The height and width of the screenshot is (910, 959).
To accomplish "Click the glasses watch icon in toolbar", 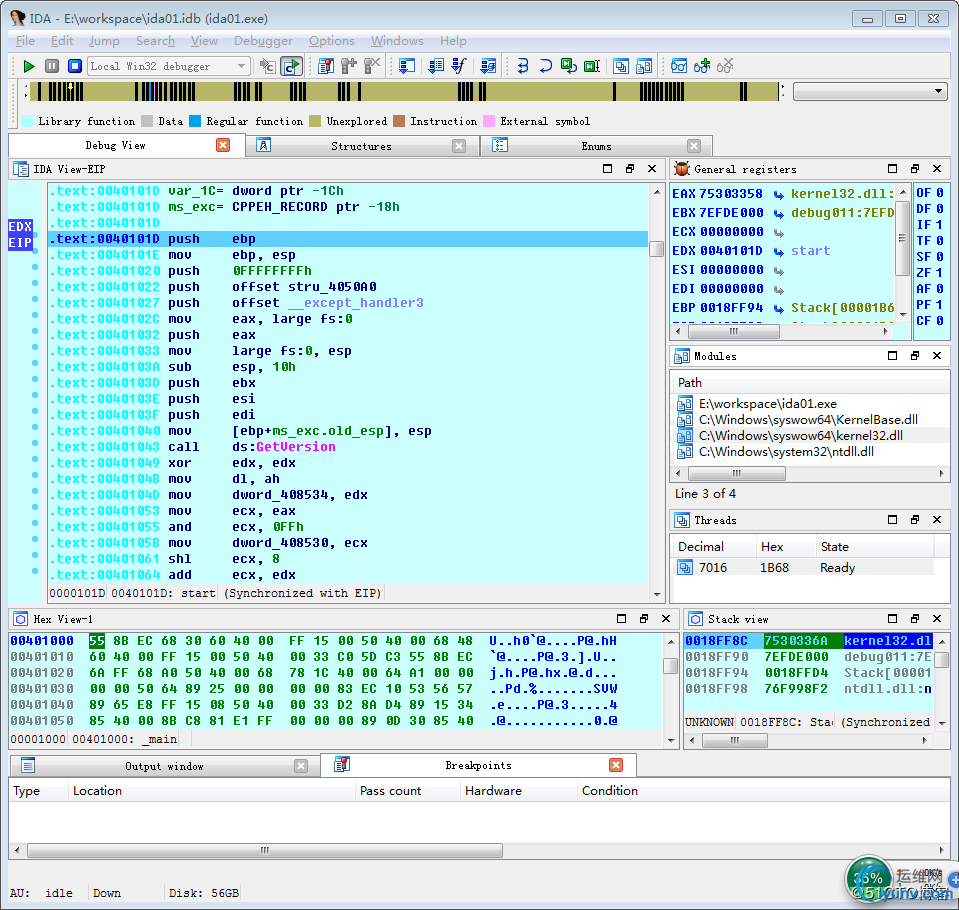I will [x=679, y=66].
